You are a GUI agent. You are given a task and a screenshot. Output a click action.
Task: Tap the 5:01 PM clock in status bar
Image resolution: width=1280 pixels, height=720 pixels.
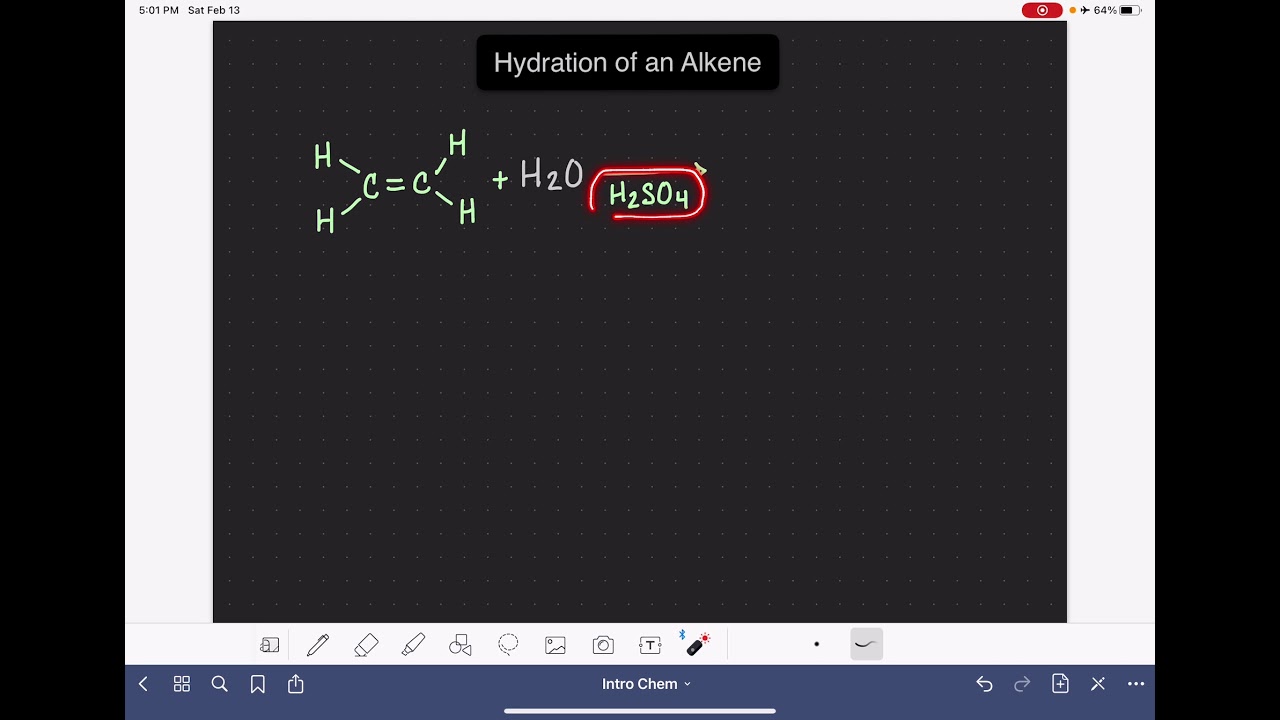click(159, 10)
